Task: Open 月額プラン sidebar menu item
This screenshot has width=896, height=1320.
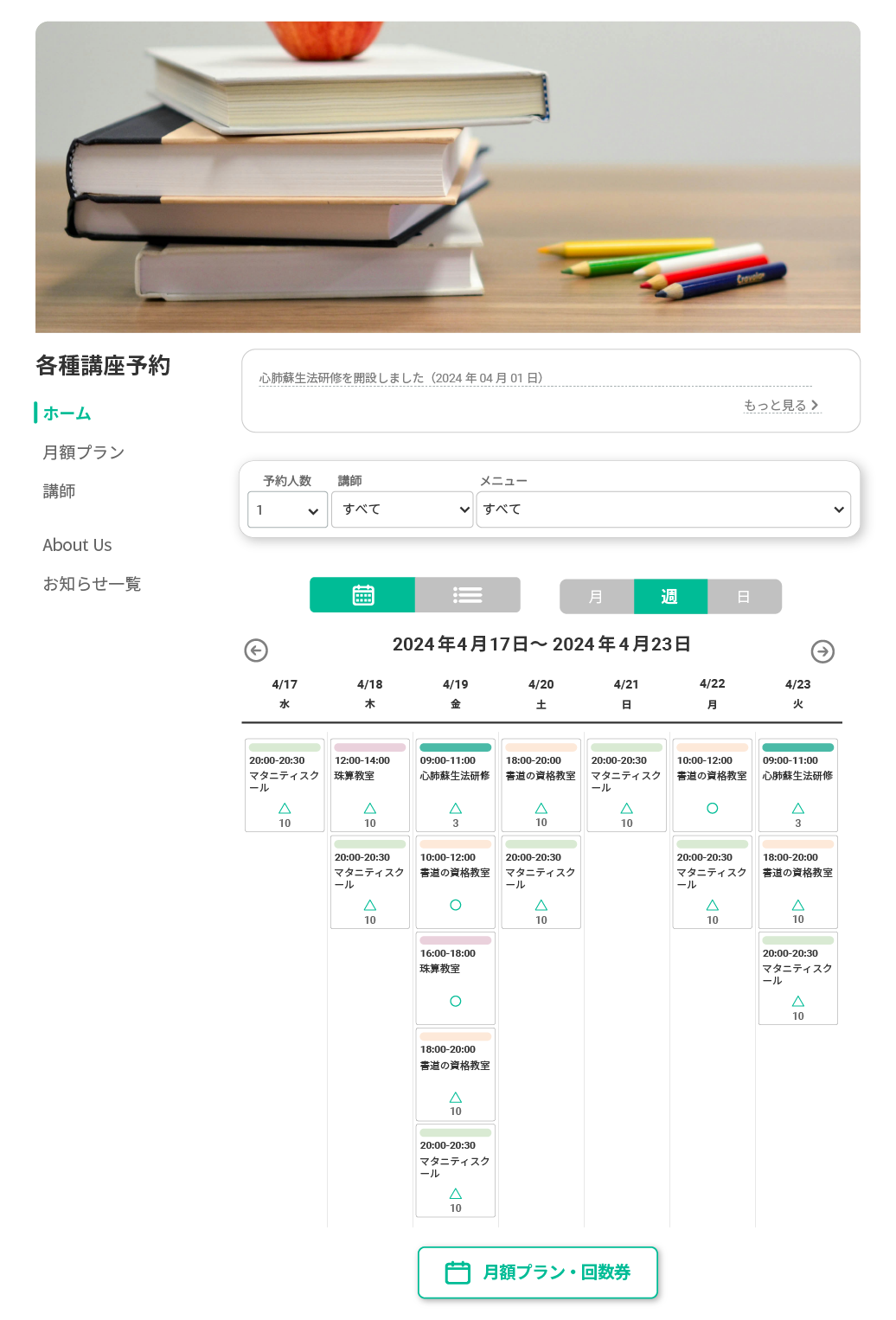Action: pos(84,452)
